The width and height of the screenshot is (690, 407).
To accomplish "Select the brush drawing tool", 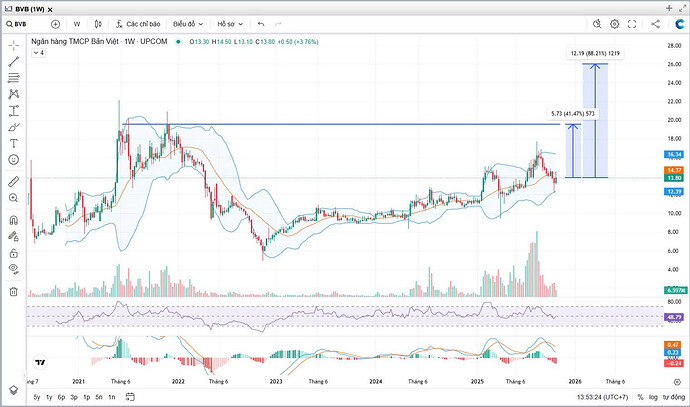I will click(14, 127).
